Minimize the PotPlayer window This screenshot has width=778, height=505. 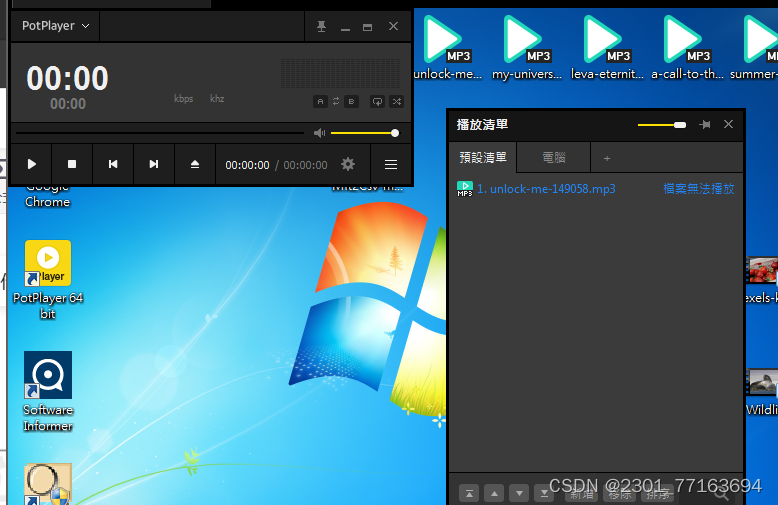pos(345,27)
